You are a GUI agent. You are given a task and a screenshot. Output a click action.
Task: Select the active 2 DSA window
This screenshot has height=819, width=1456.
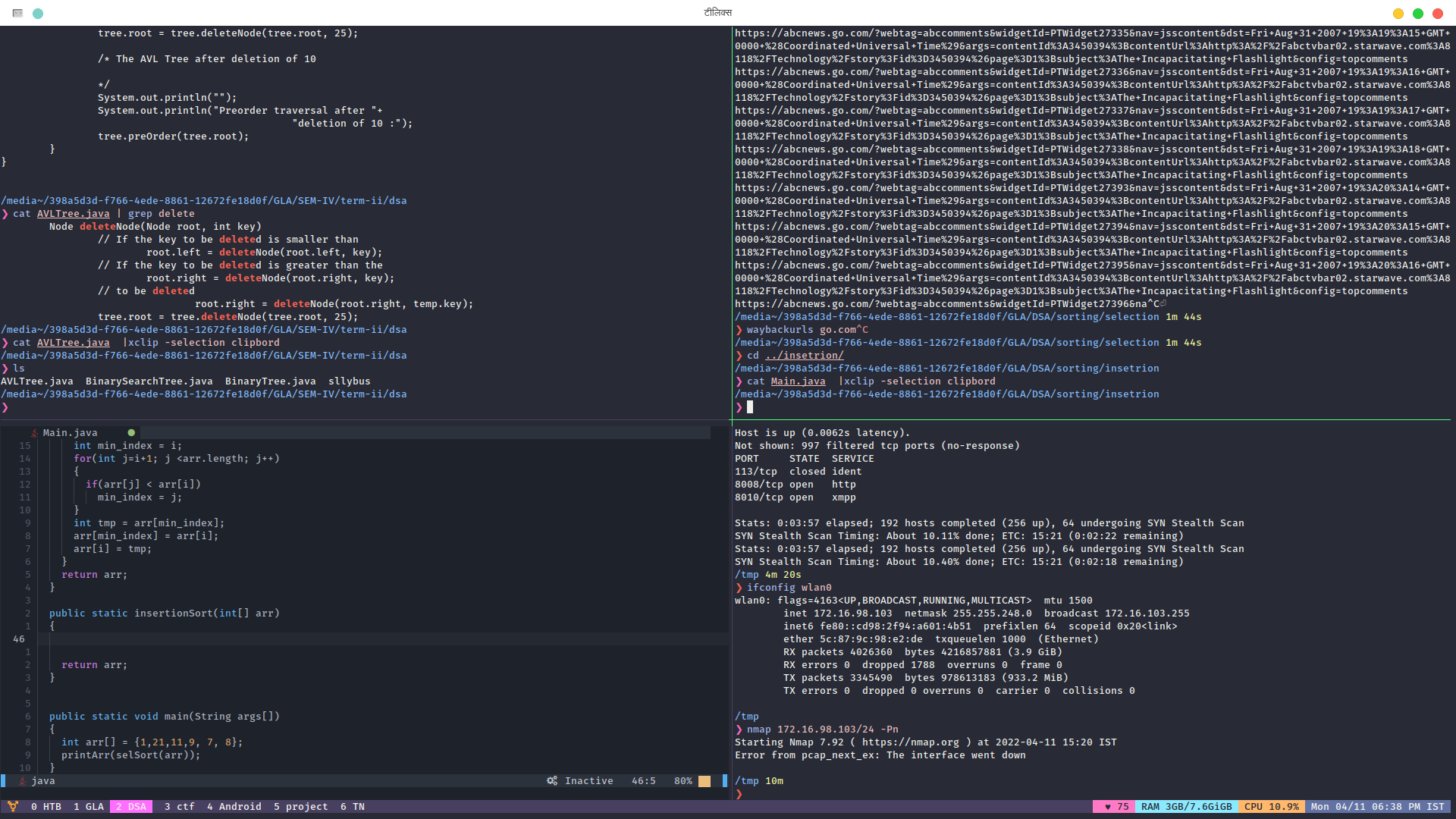[130, 807]
